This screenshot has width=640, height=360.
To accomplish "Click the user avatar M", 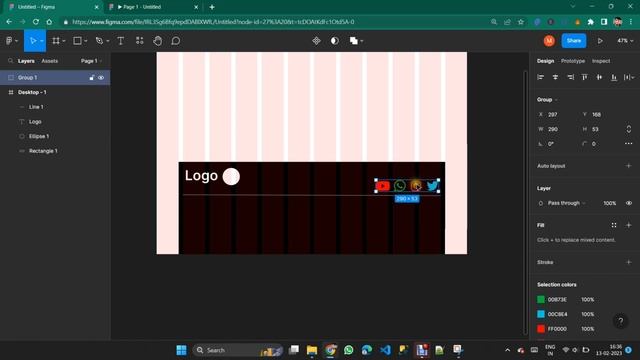I will point(549,41).
